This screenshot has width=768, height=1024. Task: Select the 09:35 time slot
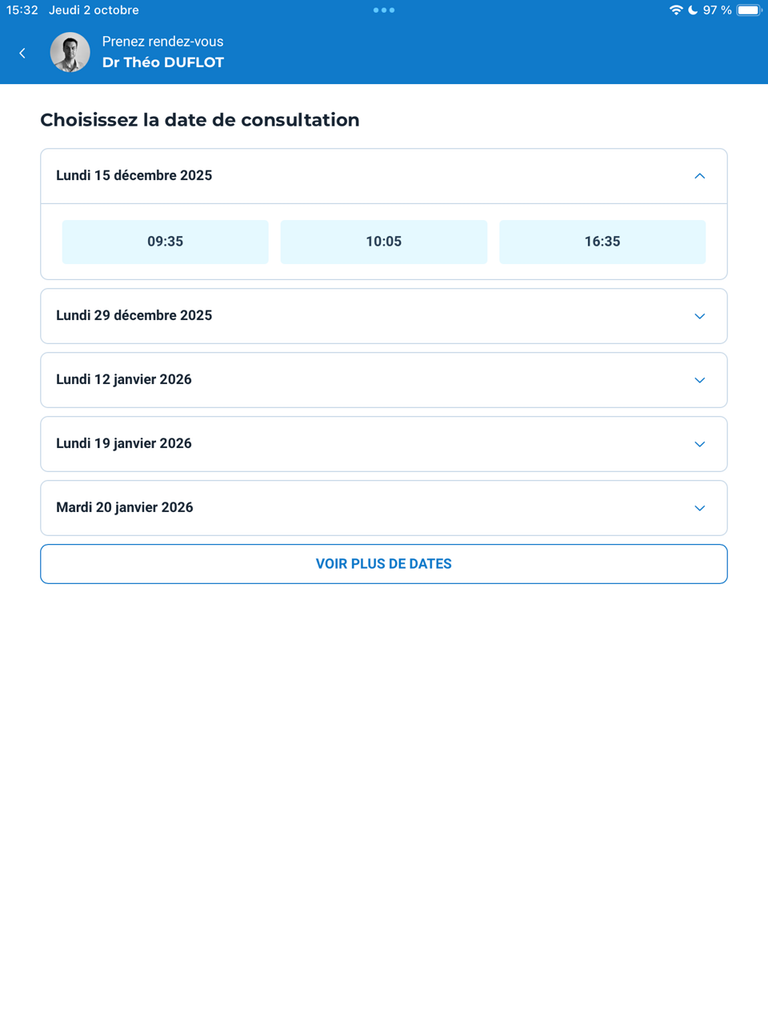(x=165, y=242)
